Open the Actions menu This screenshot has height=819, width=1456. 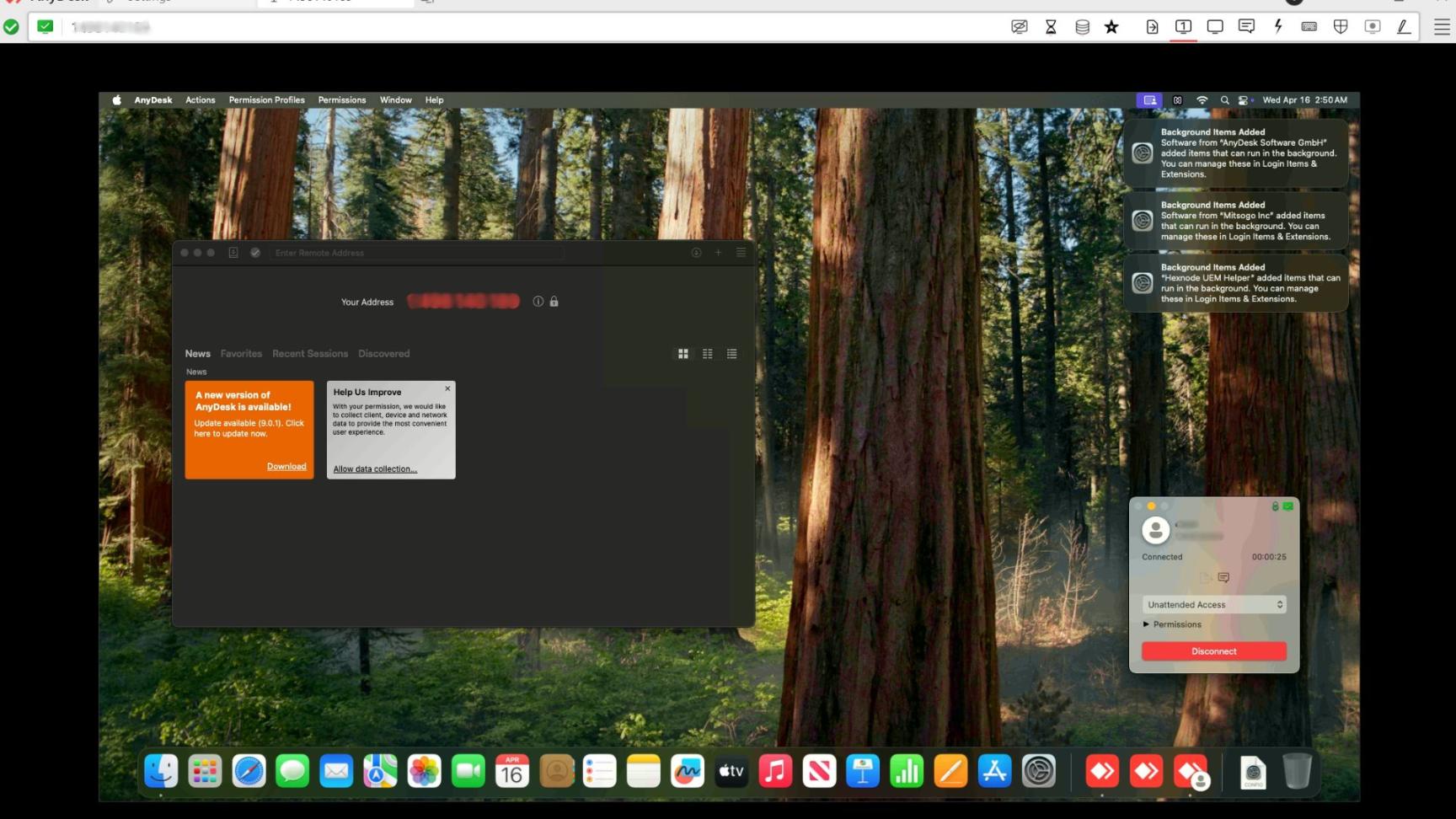201,99
